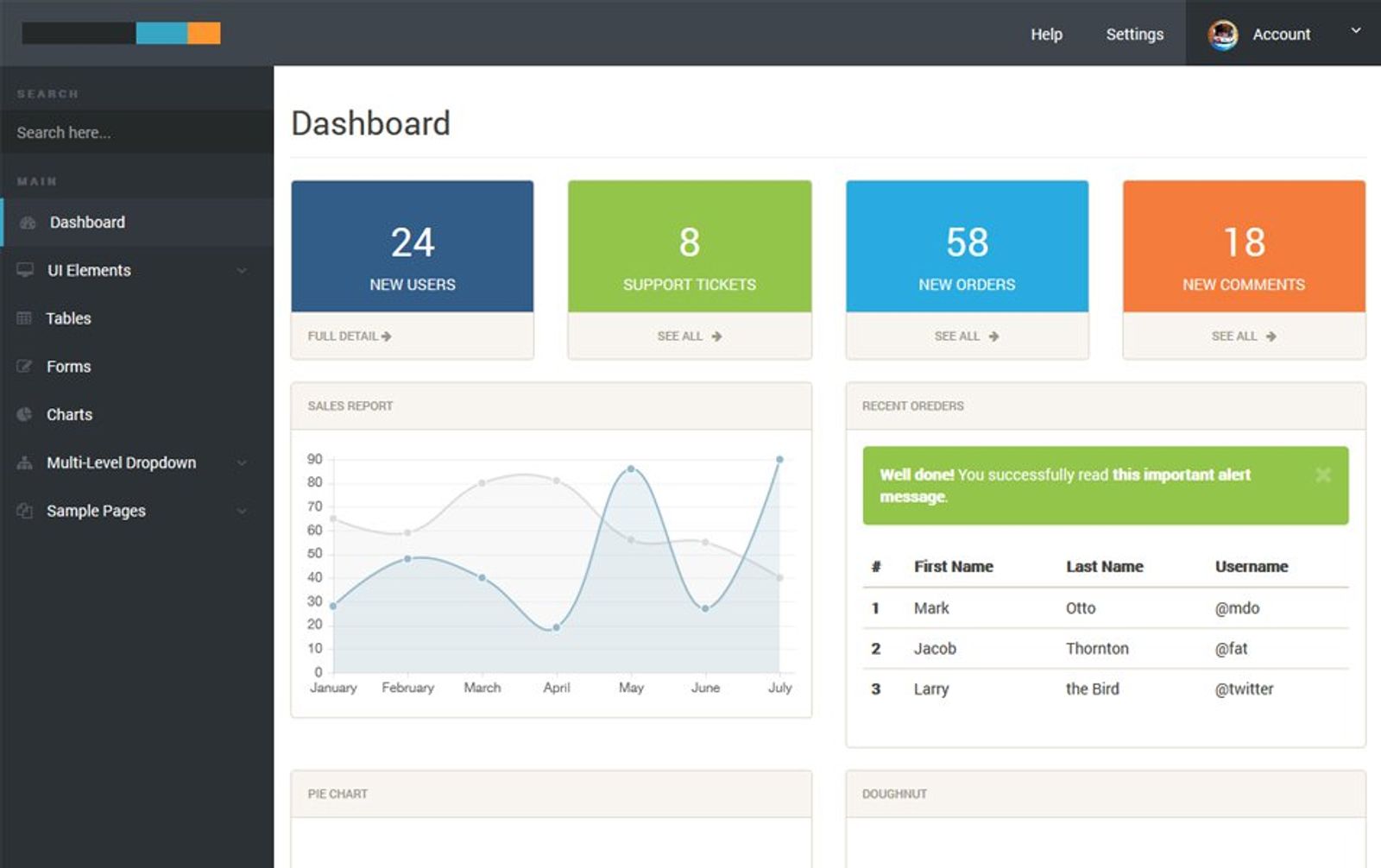Image resolution: width=1381 pixels, height=868 pixels.
Task: Click the @mdo username cell
Action: click(x=1237, y=608)
